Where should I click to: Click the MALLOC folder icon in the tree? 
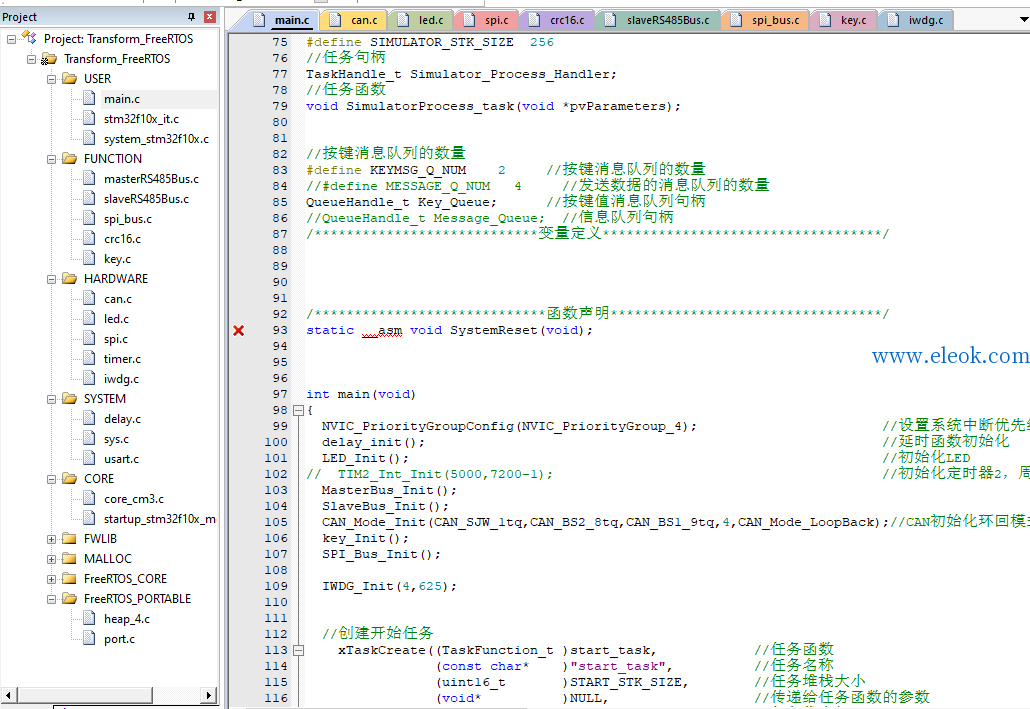tap(70, 559)
